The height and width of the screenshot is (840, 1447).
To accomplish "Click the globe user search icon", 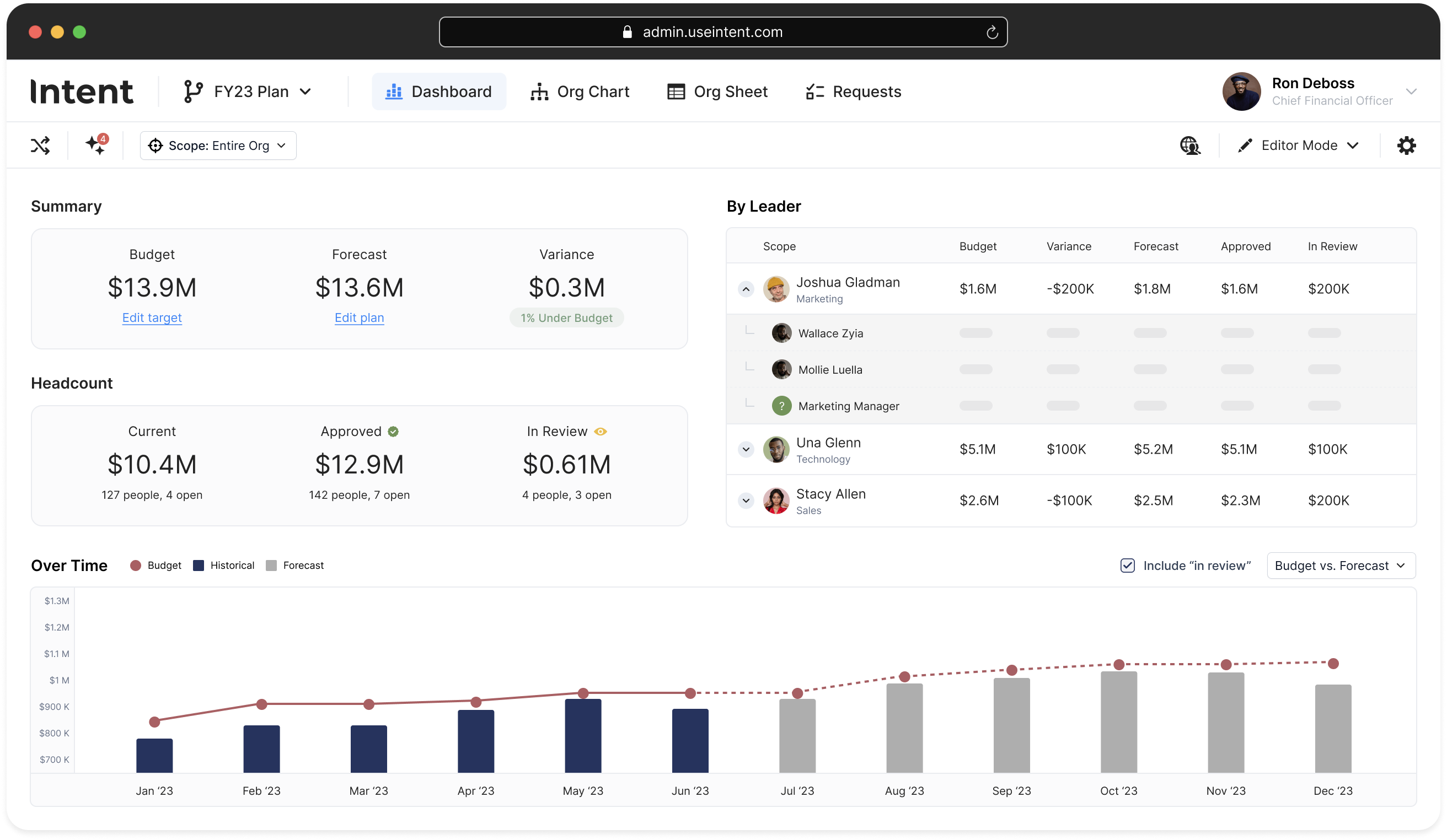I will pyautogui.click(x=1190, y=146).
